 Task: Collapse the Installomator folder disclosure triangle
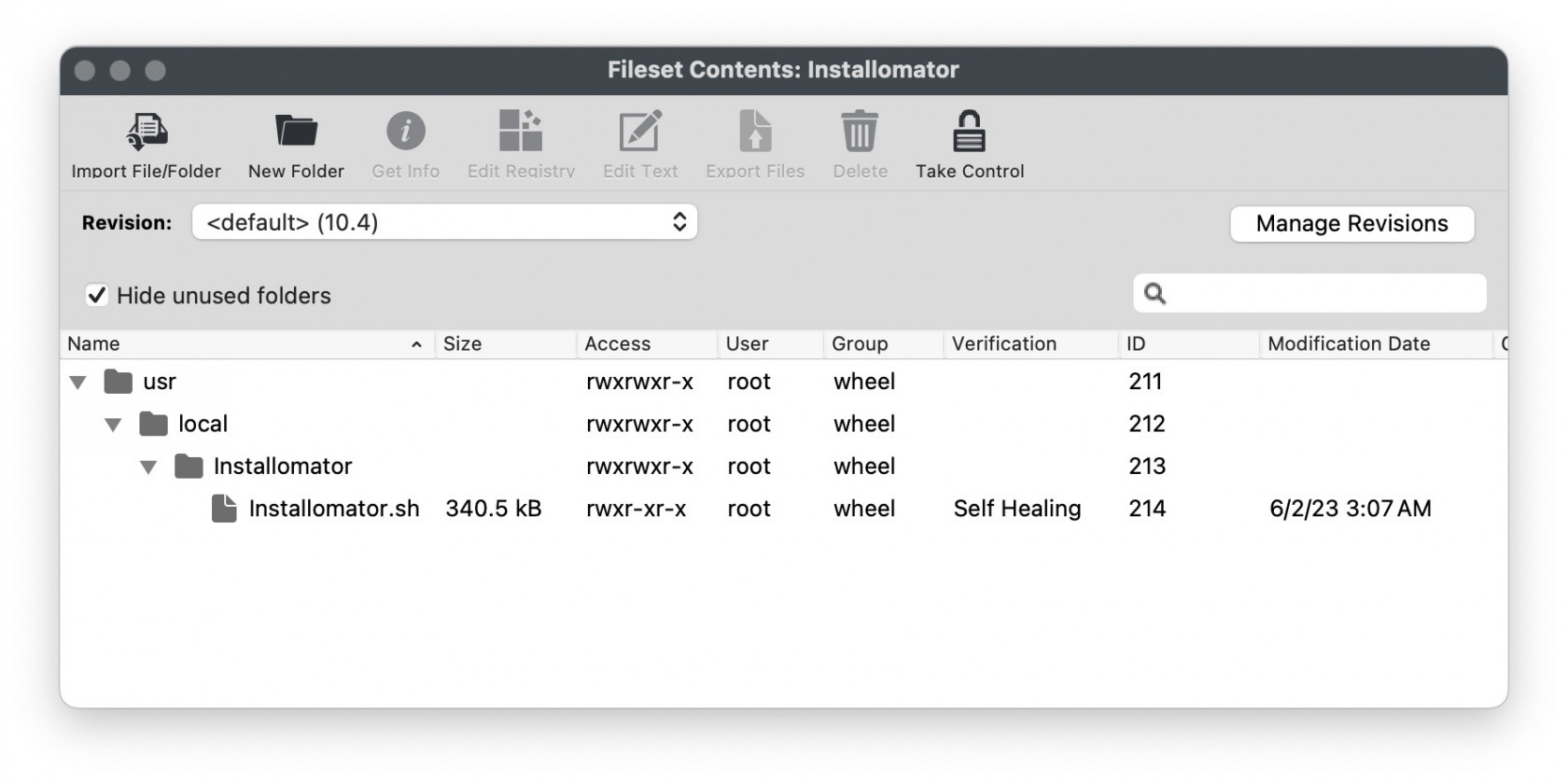(148, 467)
